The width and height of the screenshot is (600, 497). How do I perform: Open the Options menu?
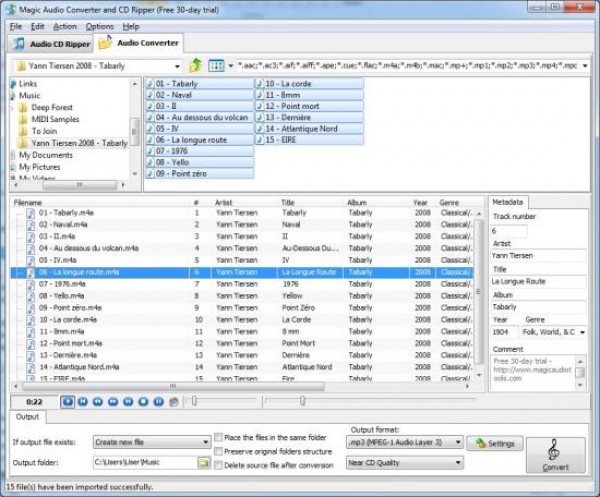click(99, 26)
